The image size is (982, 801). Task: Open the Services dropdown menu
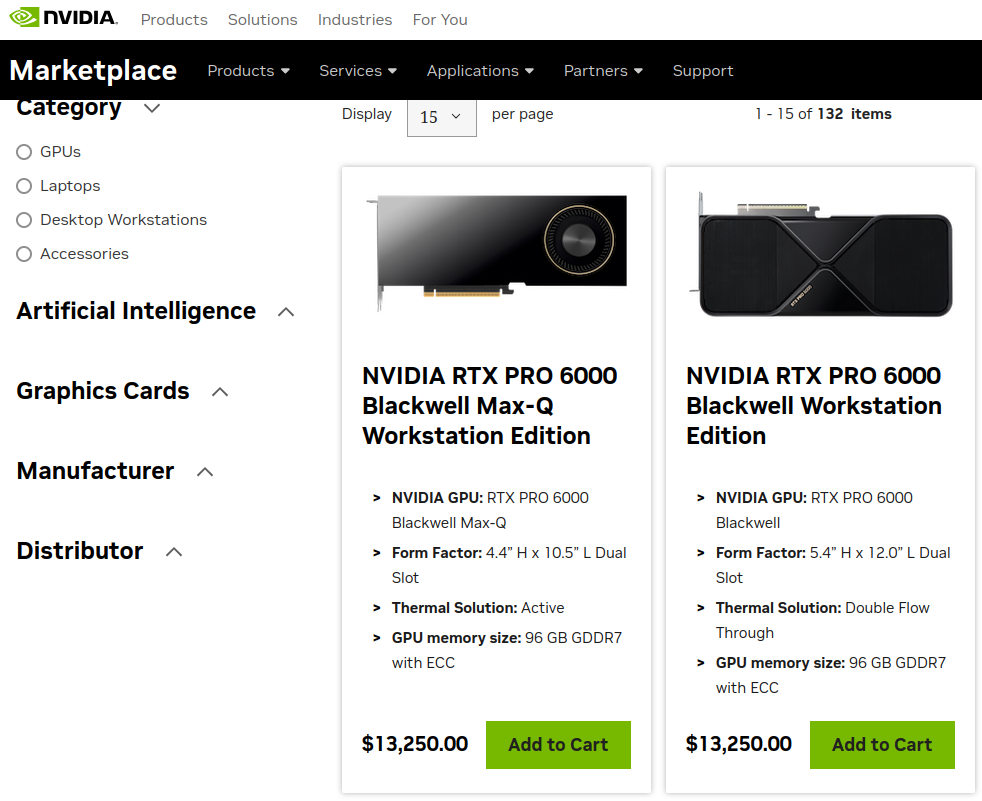(x=358, y=71)
